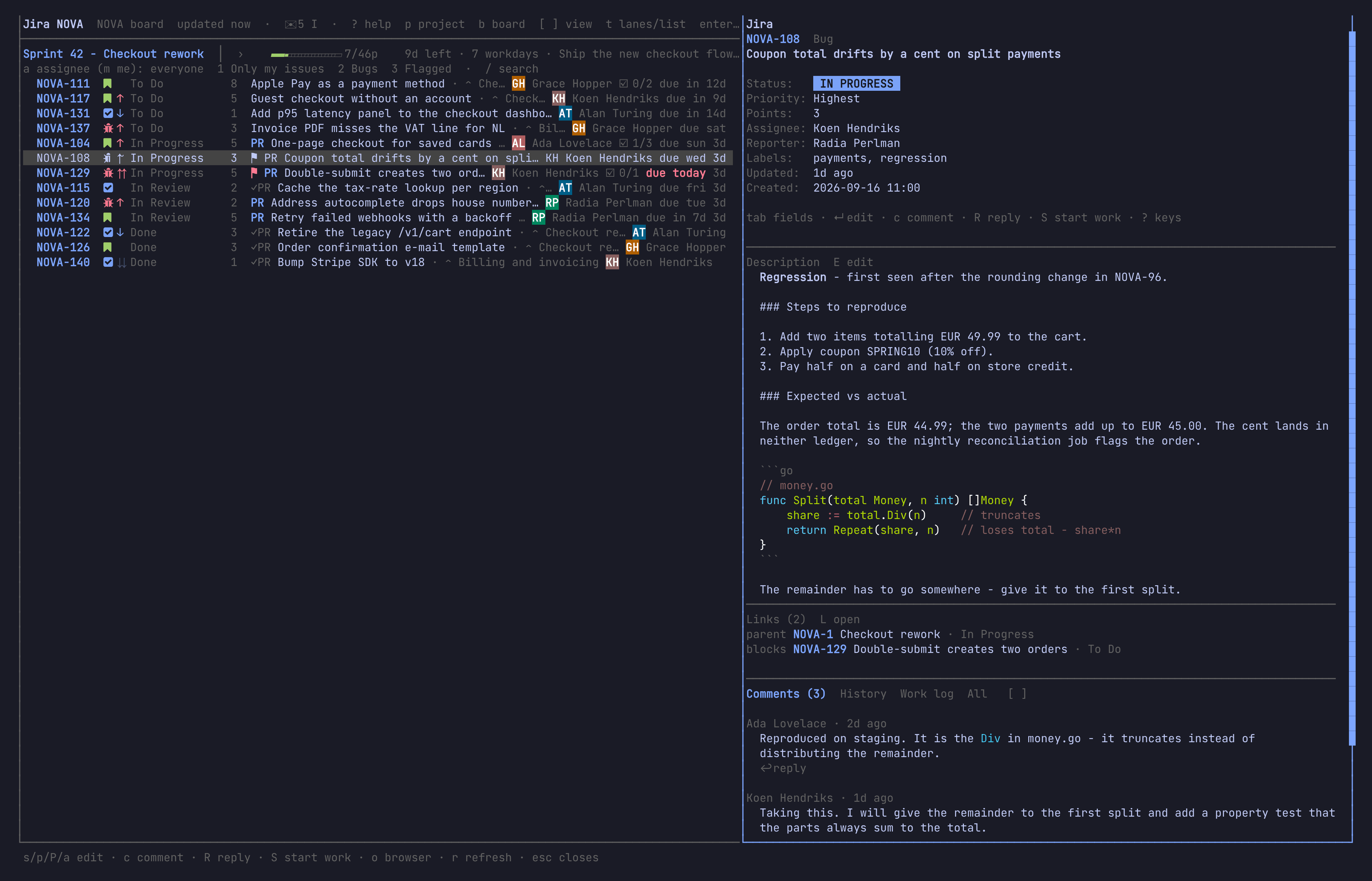Click the GH avatar on NOVA-111 row

(x=518, y=83)
